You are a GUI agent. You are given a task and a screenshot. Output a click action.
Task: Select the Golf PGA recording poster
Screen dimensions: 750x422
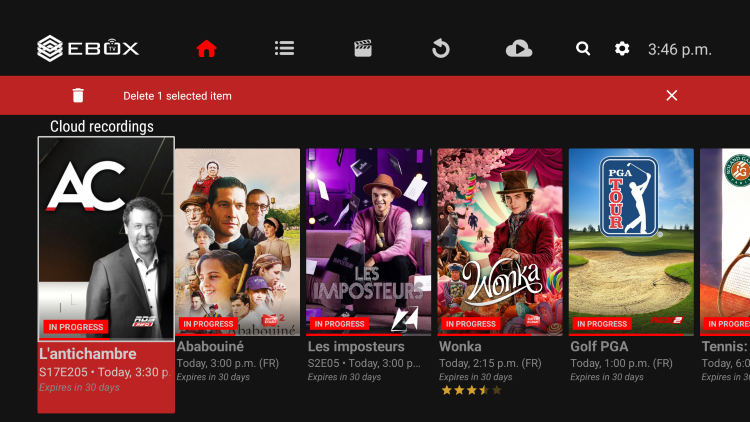631,241
